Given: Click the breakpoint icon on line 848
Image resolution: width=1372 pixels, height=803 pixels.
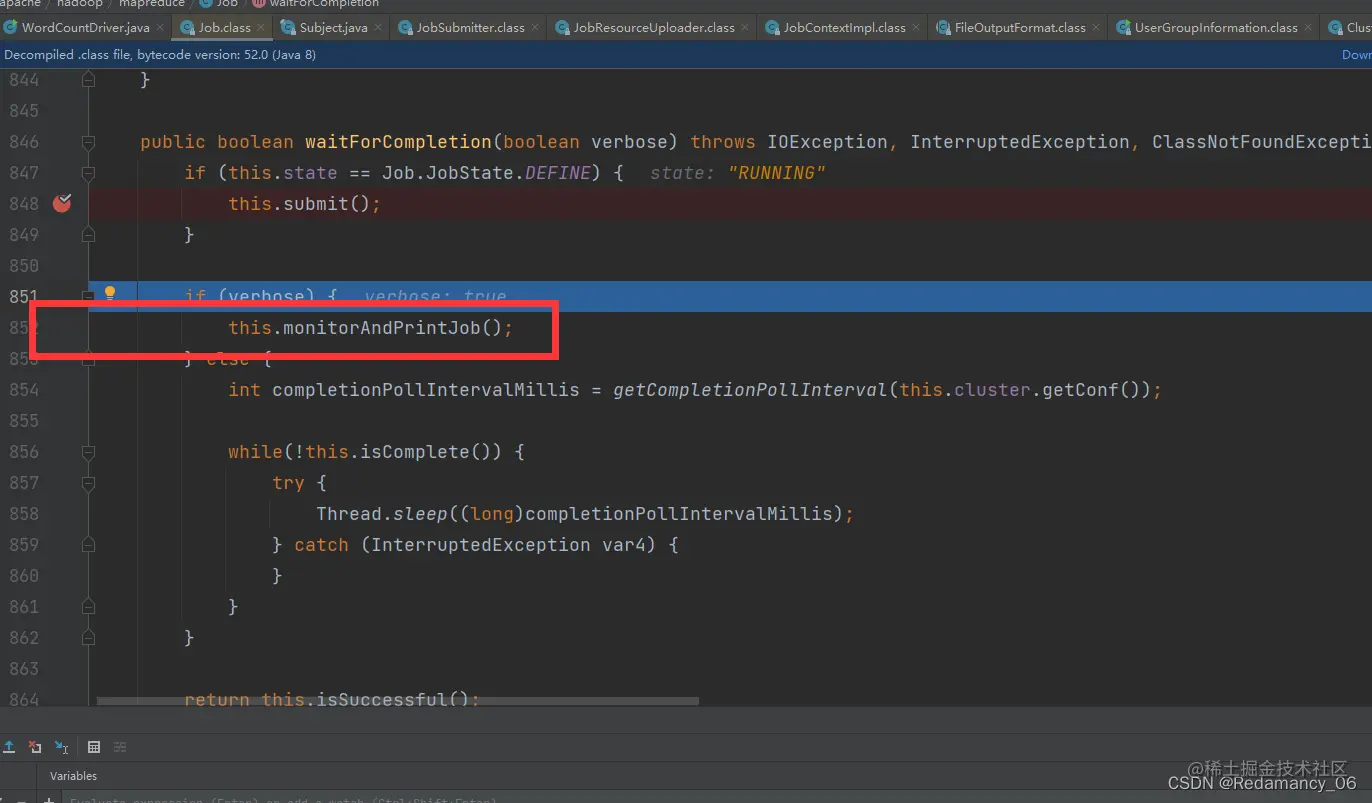Looking at the screenshot, I should tap(62, 203).
